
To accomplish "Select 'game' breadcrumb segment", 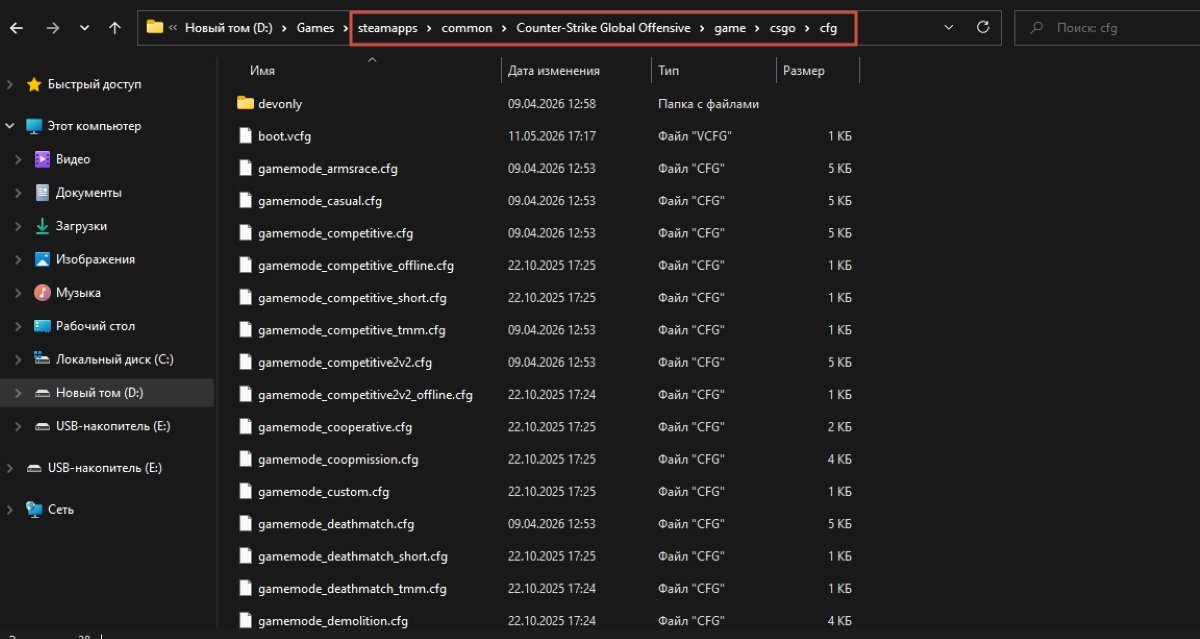I will click(730, 28).
